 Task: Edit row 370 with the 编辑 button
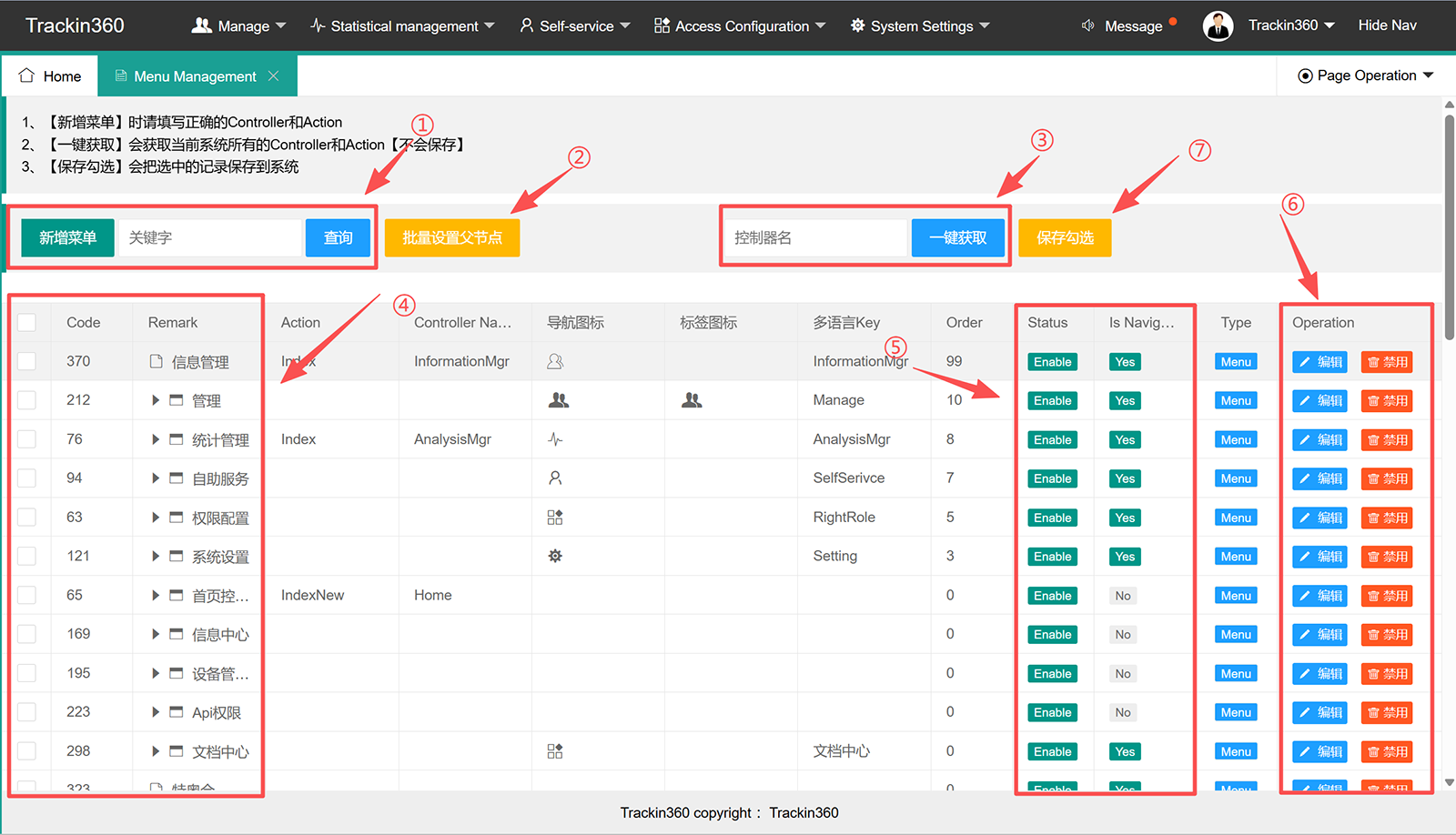1320,362
